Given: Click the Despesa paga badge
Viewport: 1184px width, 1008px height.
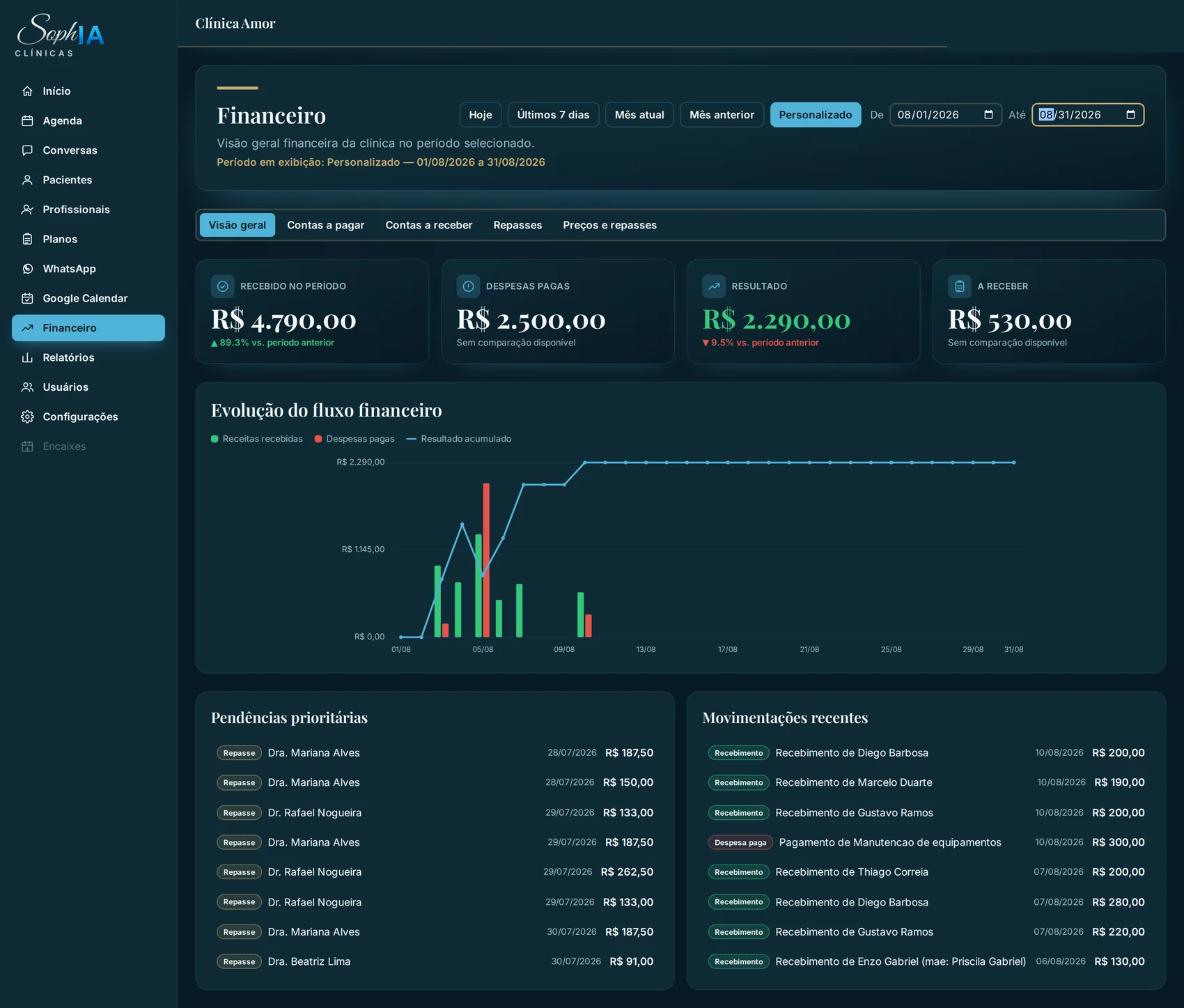Looking at the screenshot, I should [740, 842].
